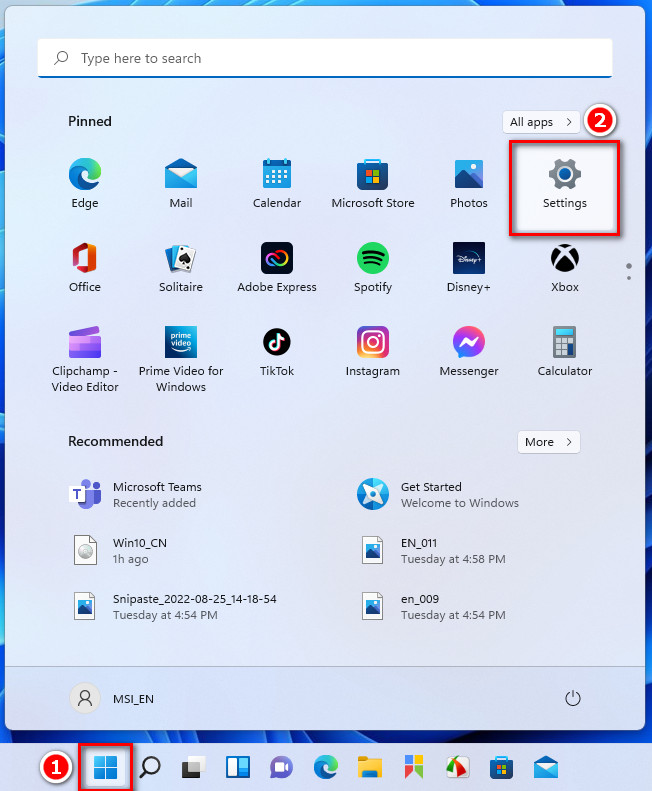Open the Edge pinned app

click(x=85, y=183)
